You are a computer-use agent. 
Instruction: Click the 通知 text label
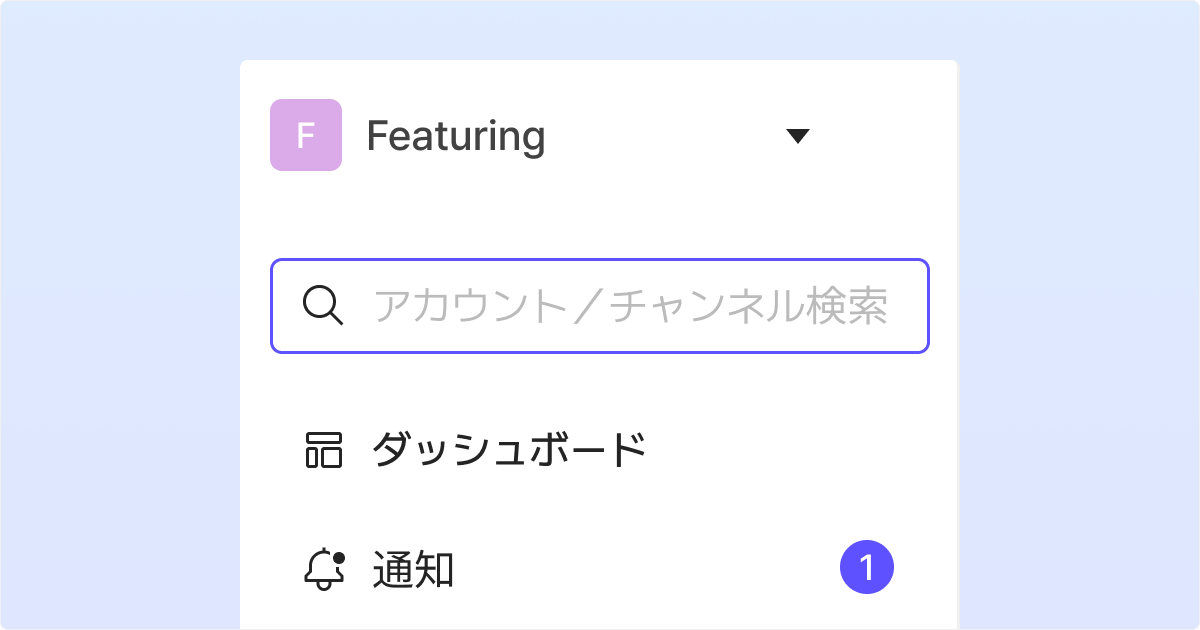click(414, 570)
